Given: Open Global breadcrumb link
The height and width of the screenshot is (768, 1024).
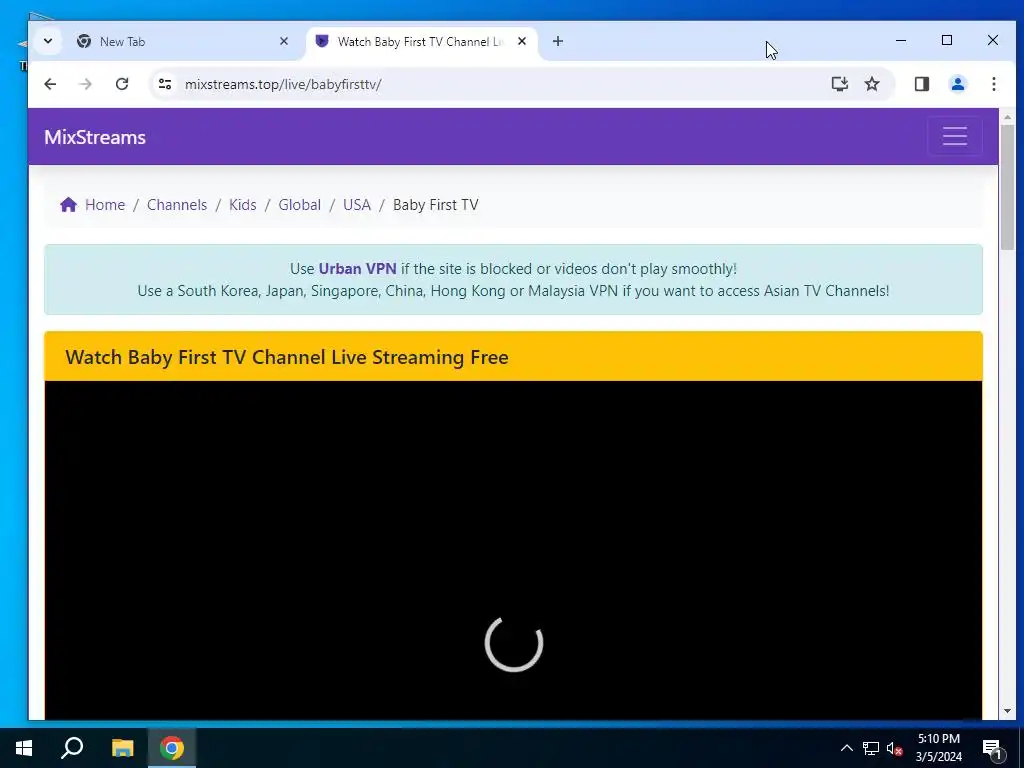Looking at the screenshot, I should point(300,204).
